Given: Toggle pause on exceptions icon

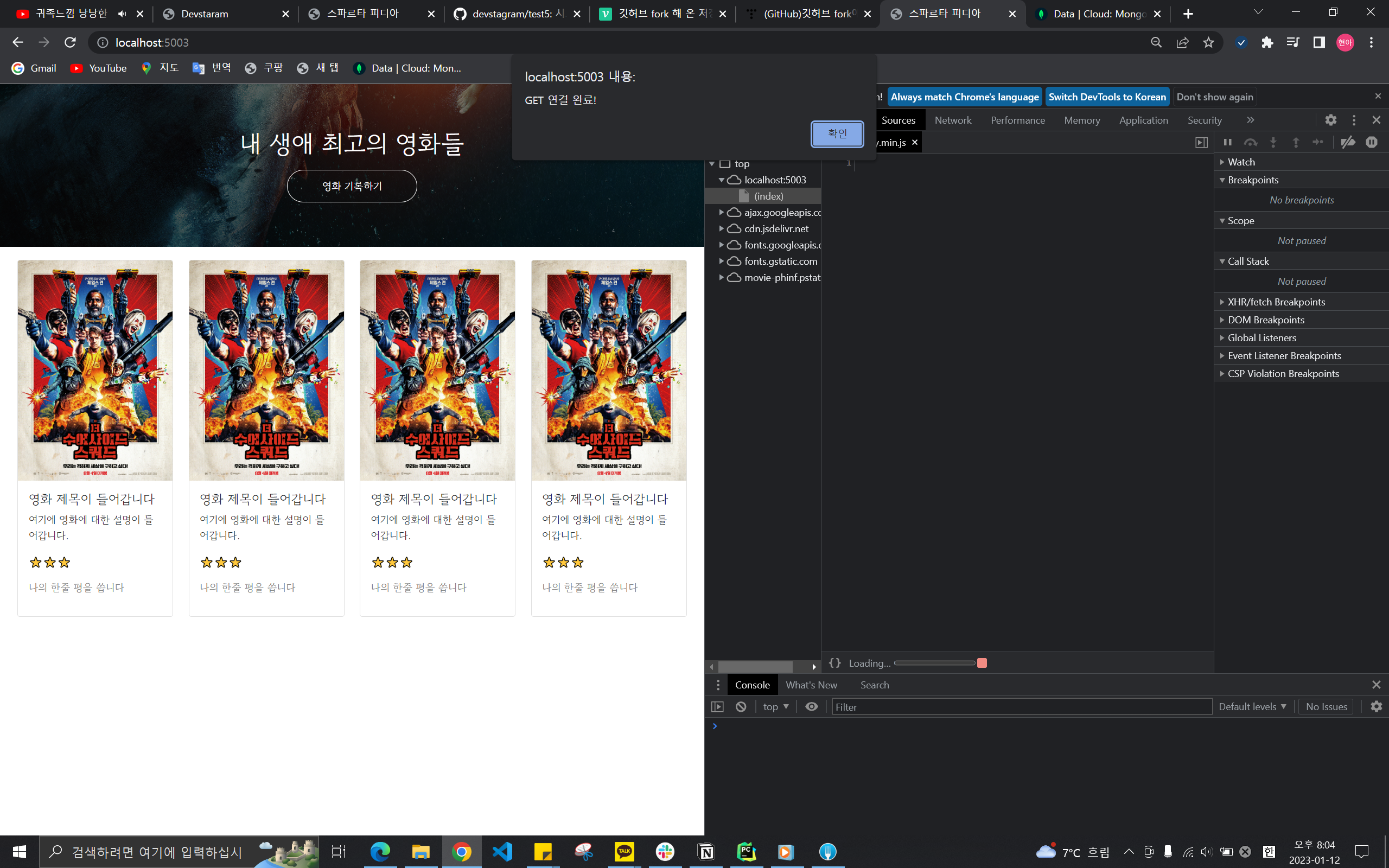Looking at the screenshot, I should [1371, 142].
